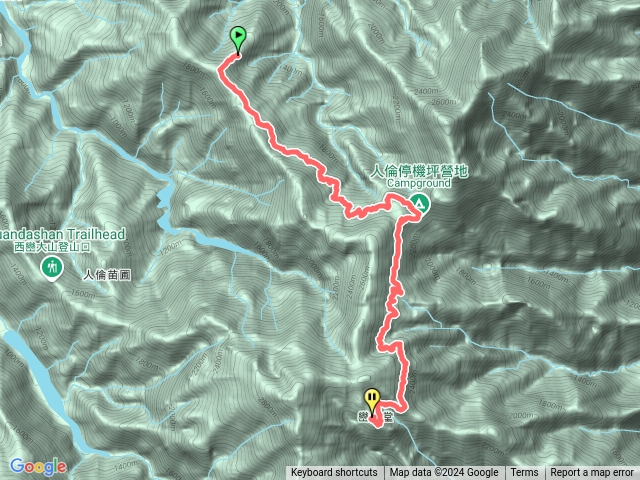
Task: Click the 人倫停機坪營地 campground label
Action: pos(419,171)
